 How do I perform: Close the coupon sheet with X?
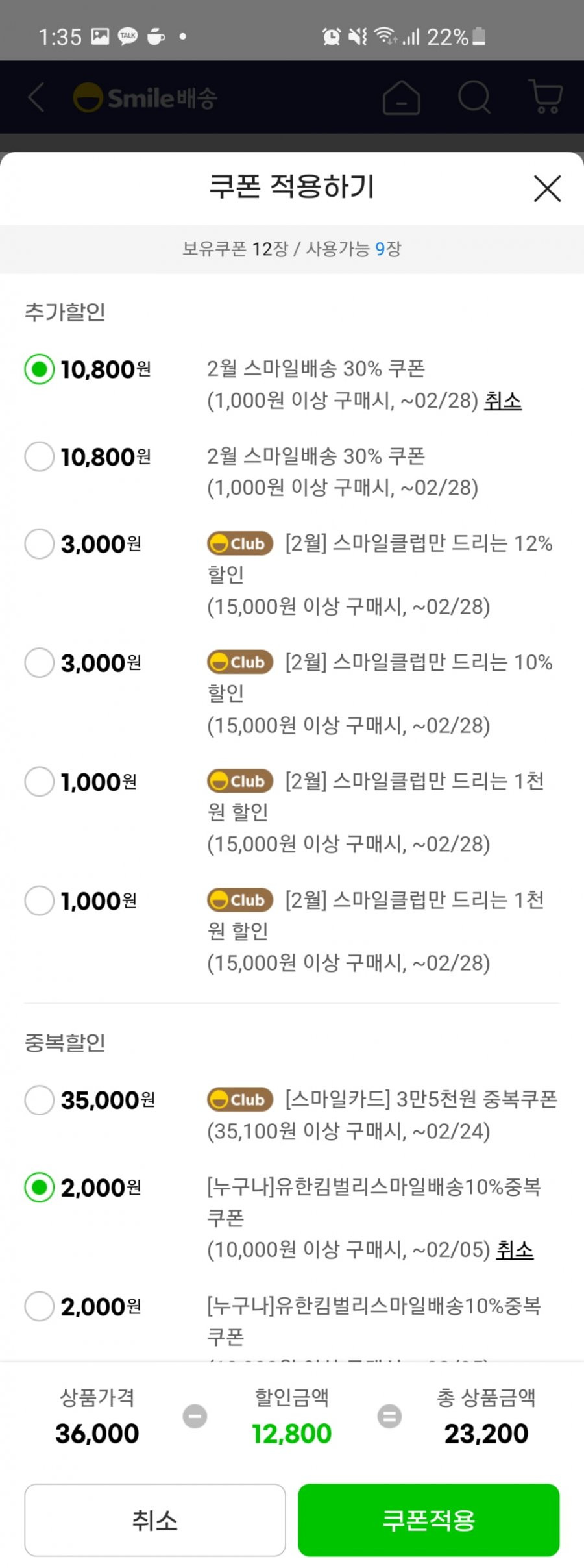coord(547,188)
